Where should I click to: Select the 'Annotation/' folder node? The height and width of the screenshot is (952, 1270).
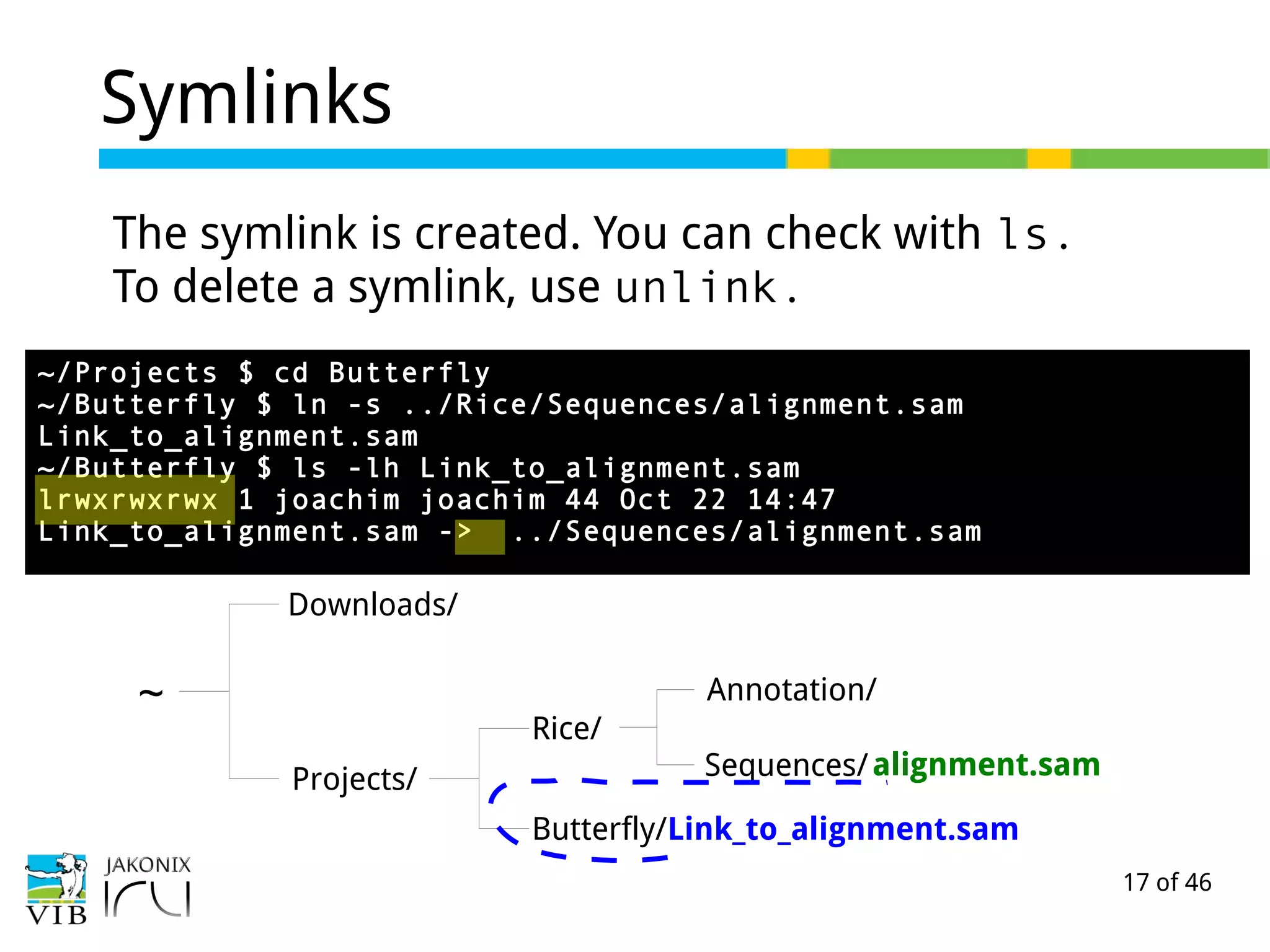791,690
